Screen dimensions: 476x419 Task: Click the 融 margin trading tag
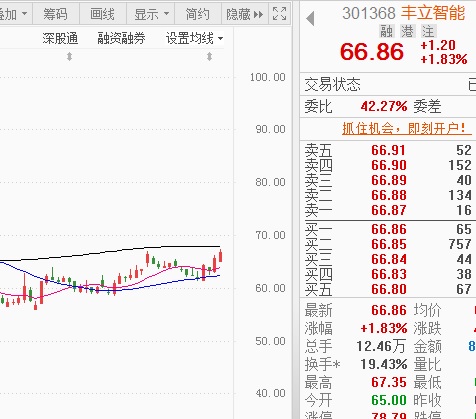(x=386, y=32)
